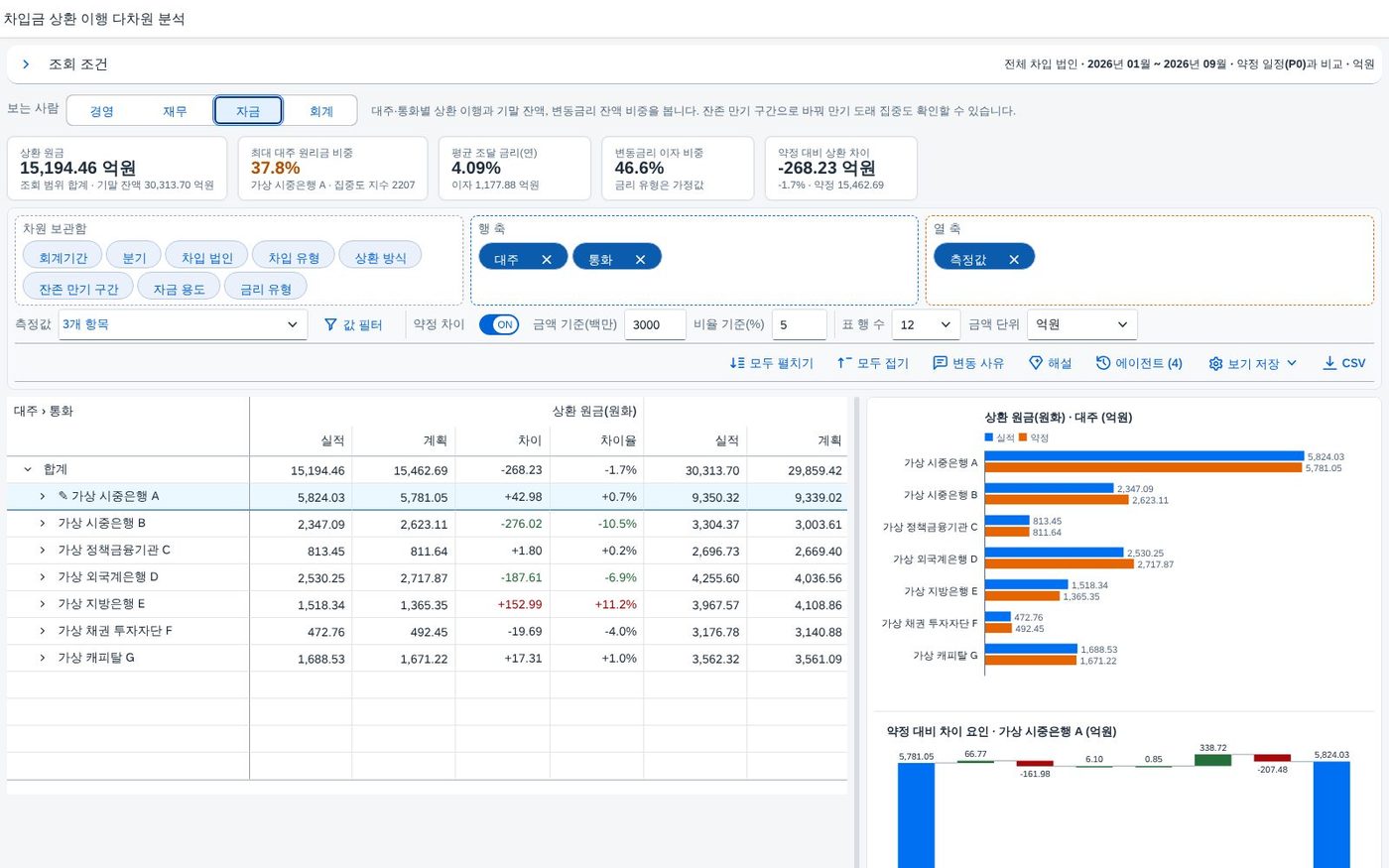The height and width of the screenshot is (868, 1389).
Task: Expand all rows with 모두 펼치기
Action: (x=772, y=363)
